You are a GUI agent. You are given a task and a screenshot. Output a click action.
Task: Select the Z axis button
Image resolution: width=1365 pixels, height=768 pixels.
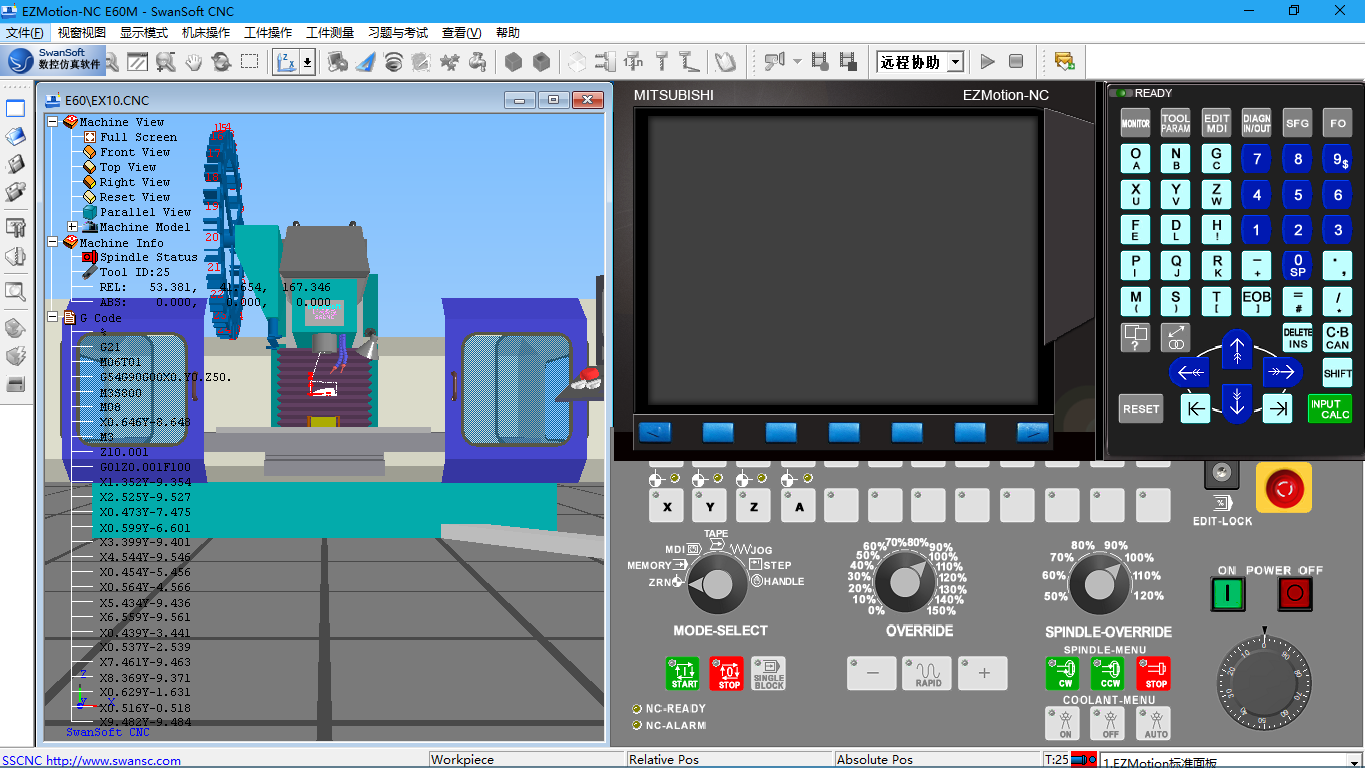point(754,506)
